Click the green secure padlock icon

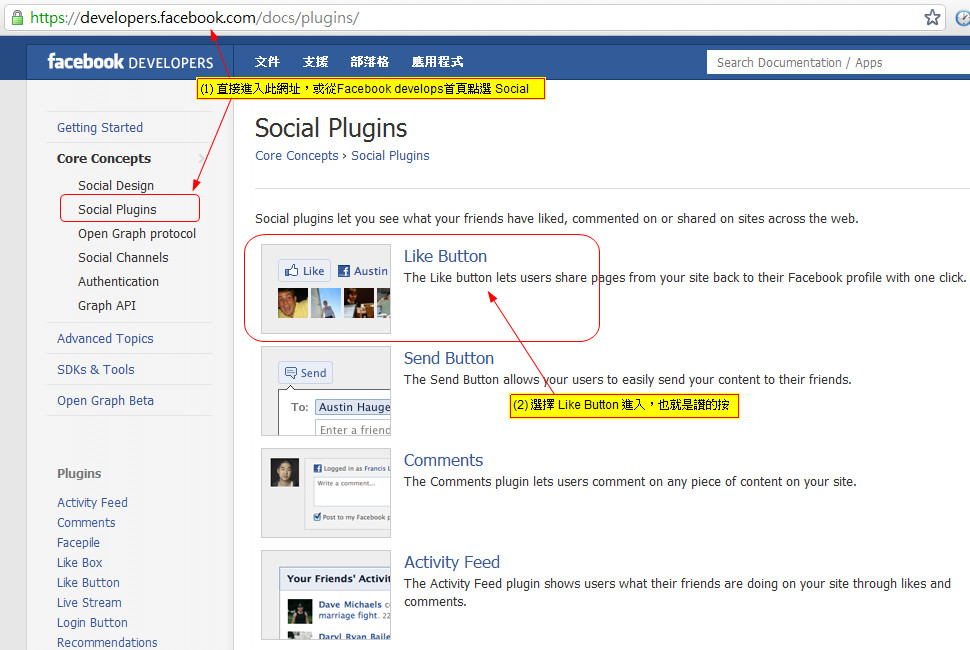(x=17, y=17)
